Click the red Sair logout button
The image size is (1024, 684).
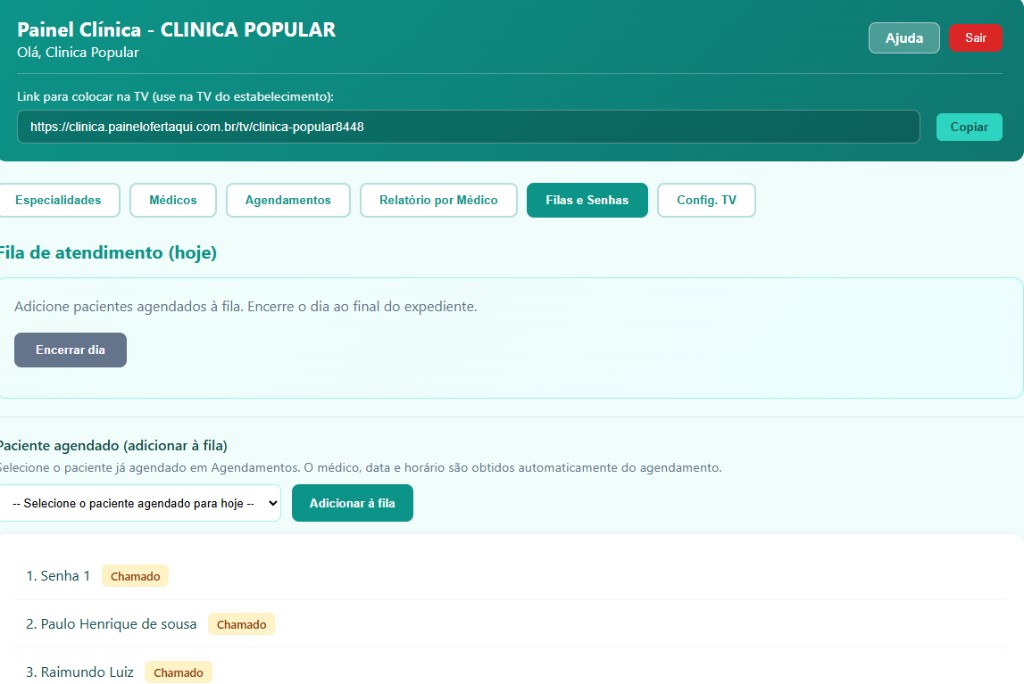[975, 38]
